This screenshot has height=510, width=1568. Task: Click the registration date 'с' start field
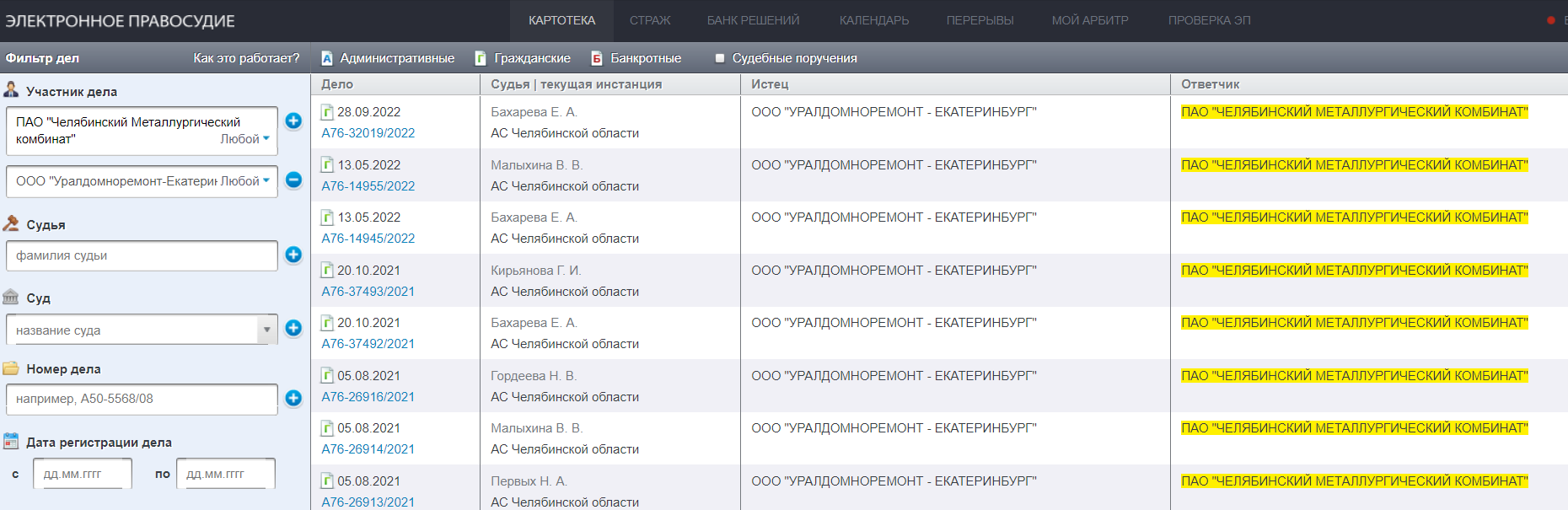[83, 474]
